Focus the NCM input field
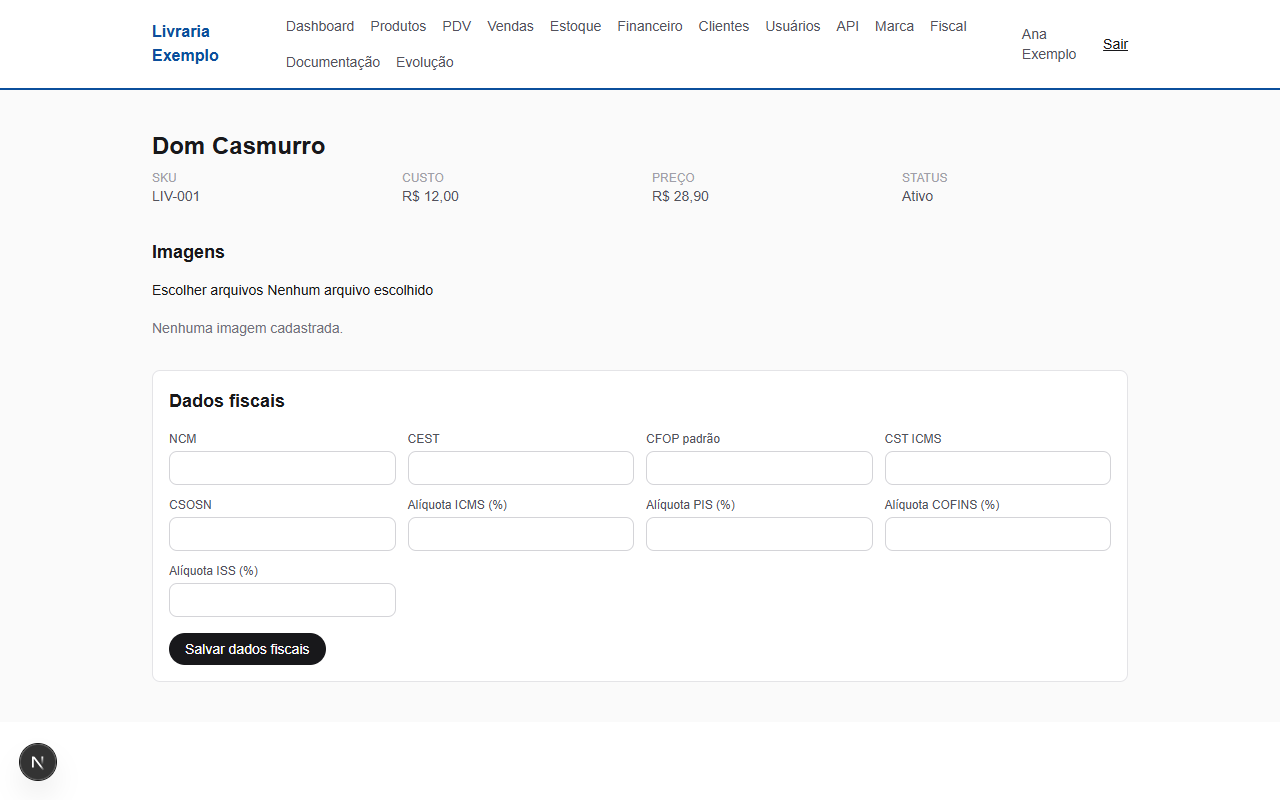 pyautogui.click(x=282, y=468)
